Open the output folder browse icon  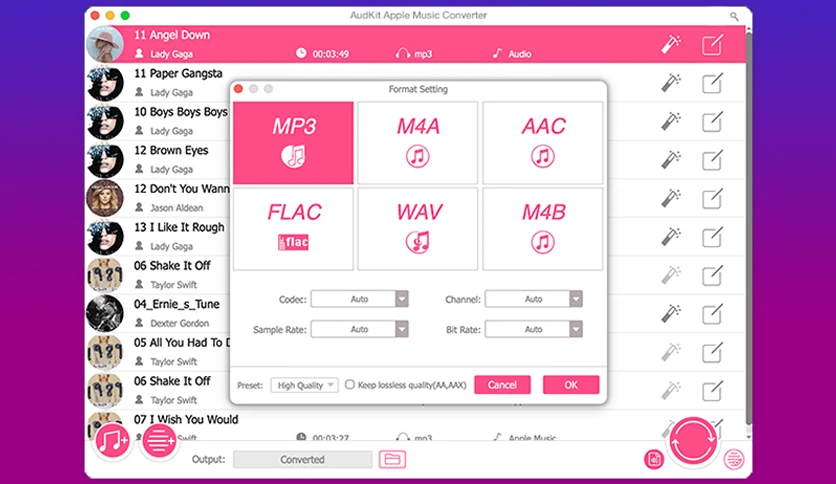tap(392, 459)
